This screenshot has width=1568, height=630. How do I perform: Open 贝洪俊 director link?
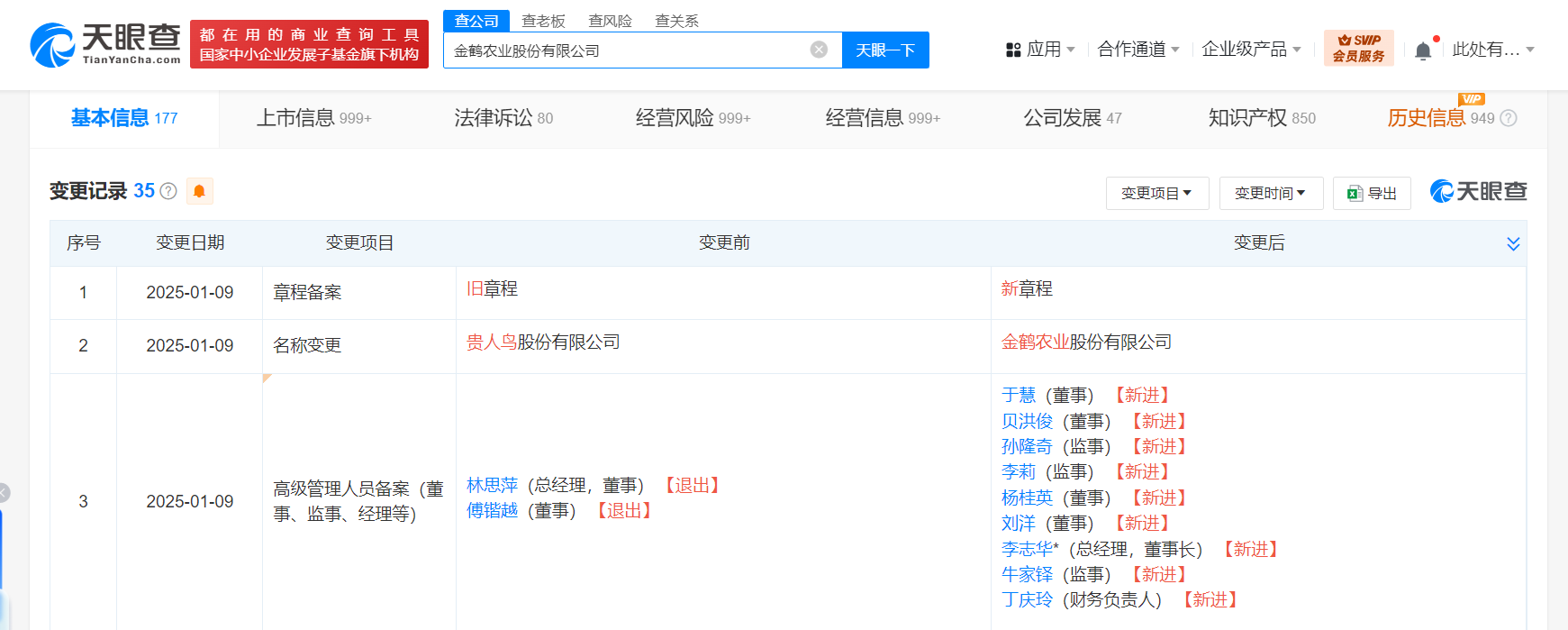click(x=1027, y=421)
